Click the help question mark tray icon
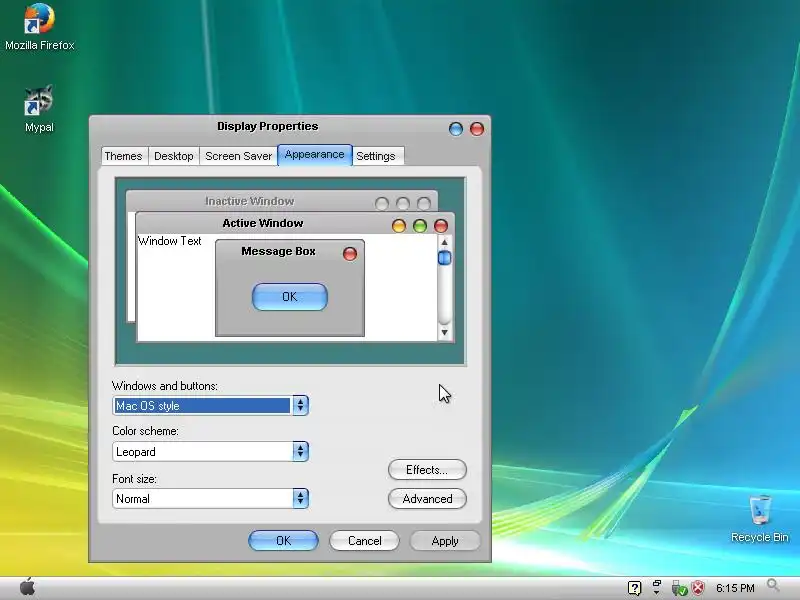 634,588
